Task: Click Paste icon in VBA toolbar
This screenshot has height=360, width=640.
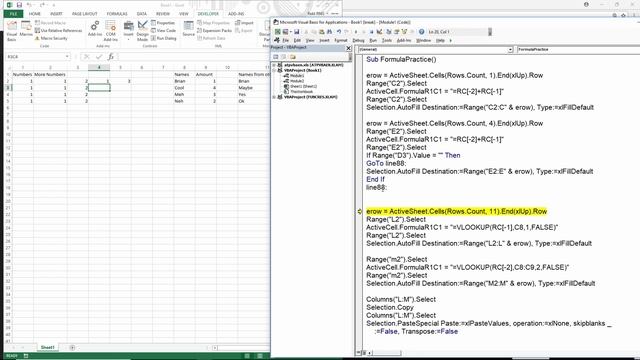Action: [322, 32]
